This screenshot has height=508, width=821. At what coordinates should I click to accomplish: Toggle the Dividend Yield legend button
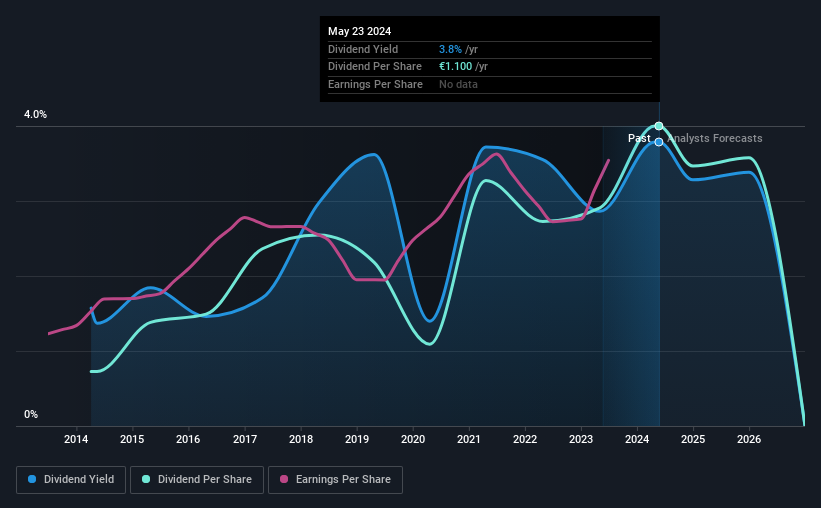point(71,480)
